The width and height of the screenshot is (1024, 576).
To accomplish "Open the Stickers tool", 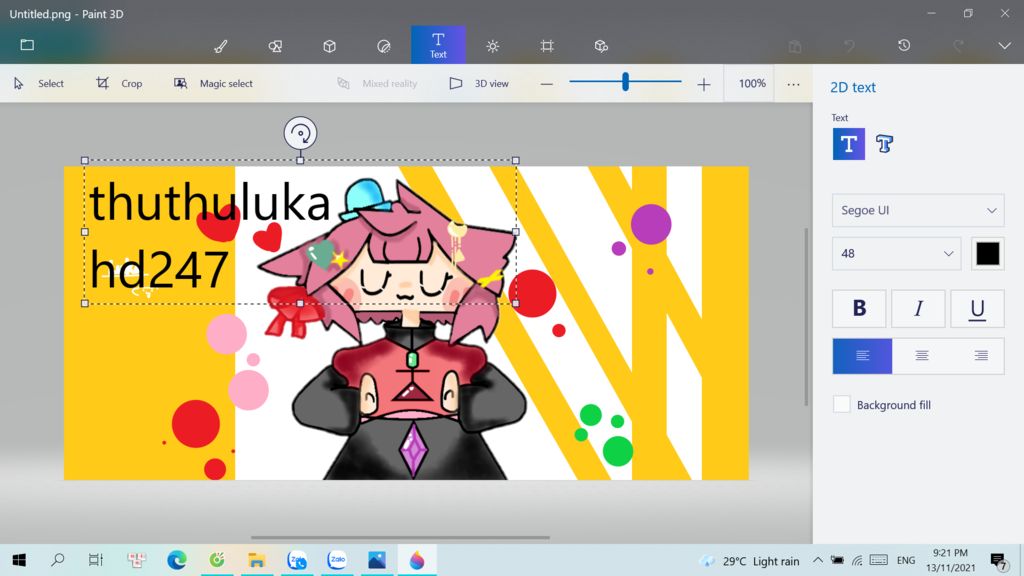I will click(383, 46).
